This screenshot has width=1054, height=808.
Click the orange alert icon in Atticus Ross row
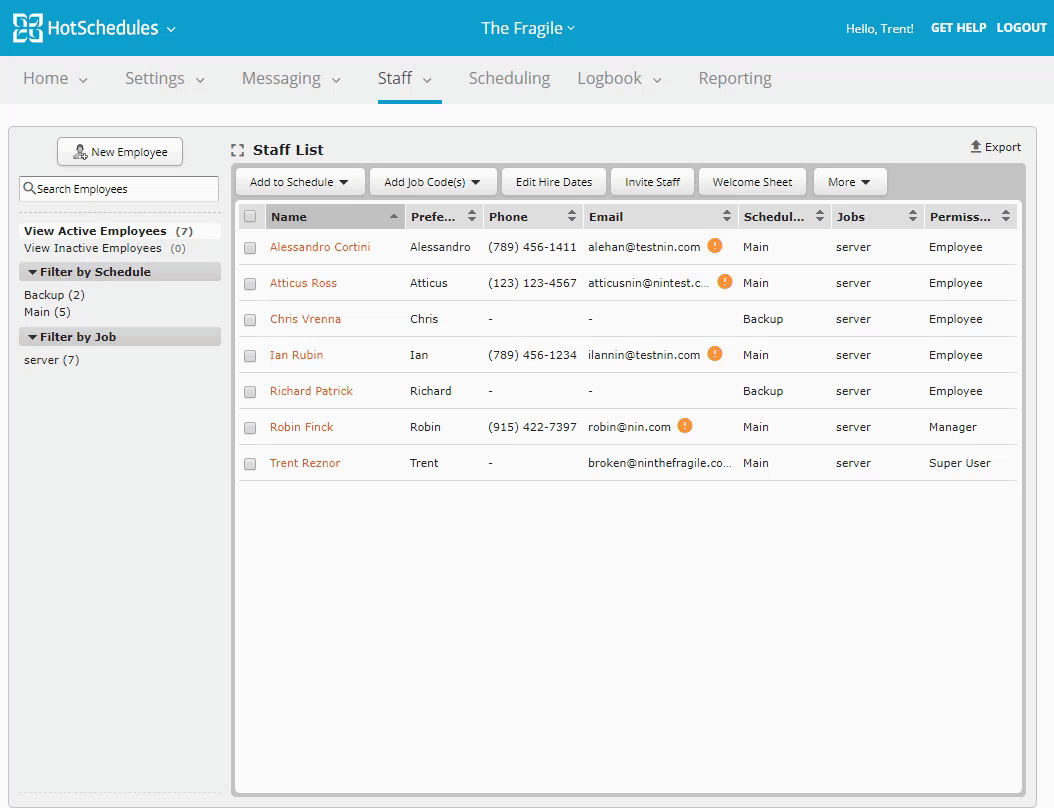pyautogui.click(x=725, y=282)
